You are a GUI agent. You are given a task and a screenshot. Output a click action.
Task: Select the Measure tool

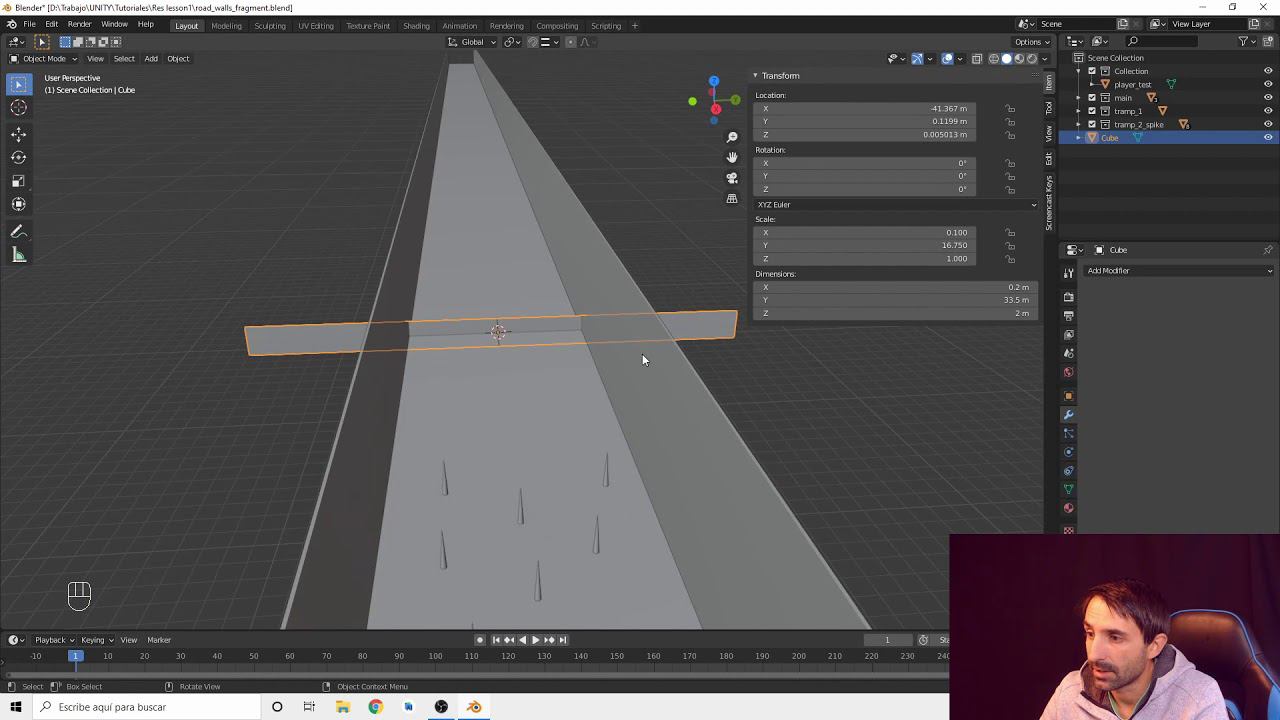pyautogui.click(x=19, y=255)
